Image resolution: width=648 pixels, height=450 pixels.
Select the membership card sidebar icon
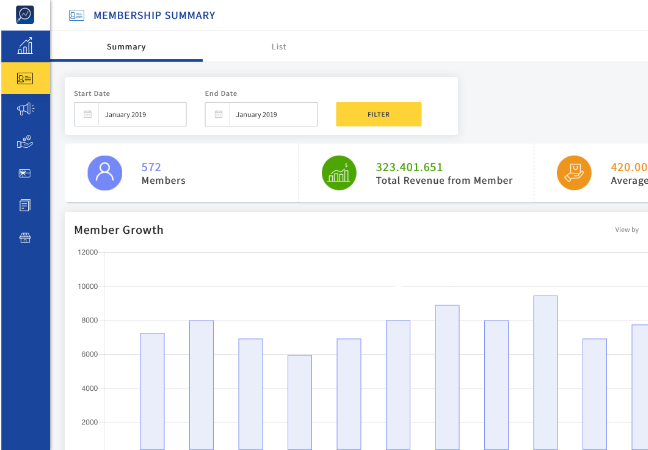click(x=25, y=78)
